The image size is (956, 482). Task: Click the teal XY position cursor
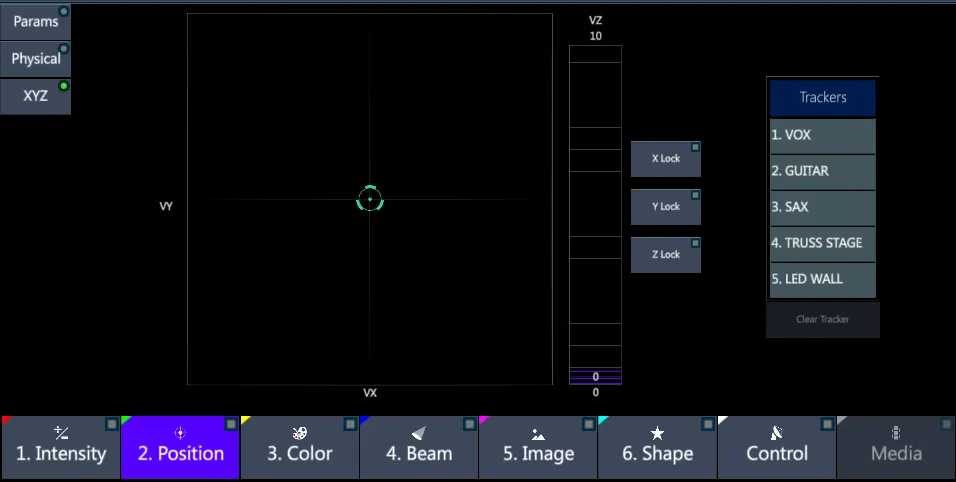[369, 199]
